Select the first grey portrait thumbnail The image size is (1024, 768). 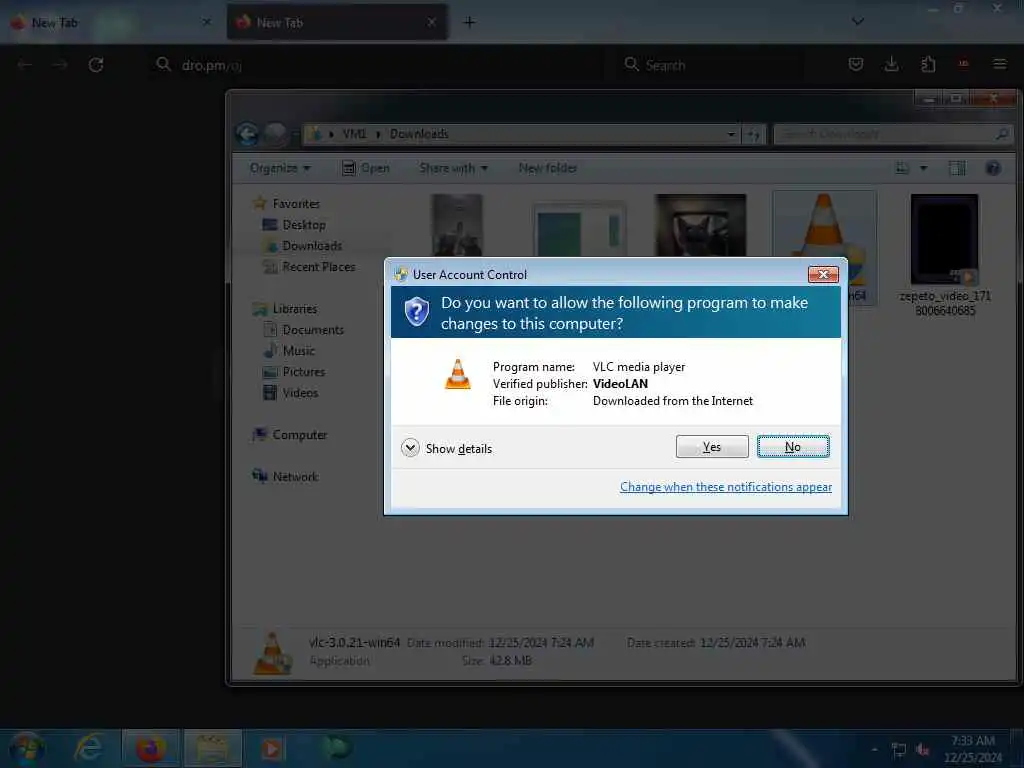pyautogui.click(x=457, y=225)
